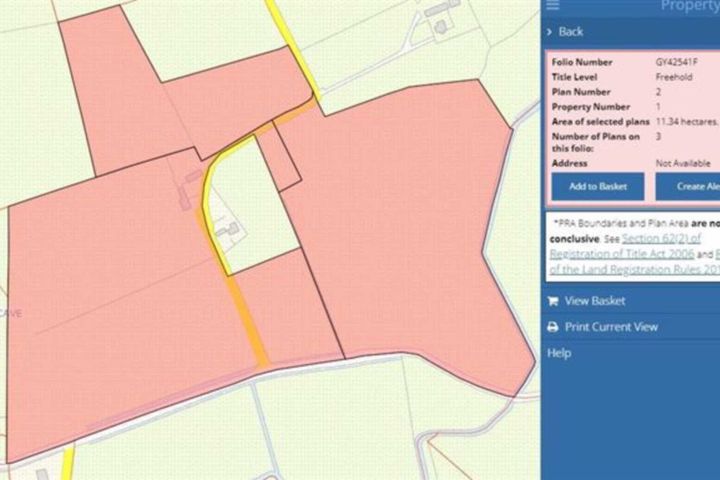Open the hamburger menu in the header
Screen dimensions: 720x480
pyautogui.click(x=553, y=6)
